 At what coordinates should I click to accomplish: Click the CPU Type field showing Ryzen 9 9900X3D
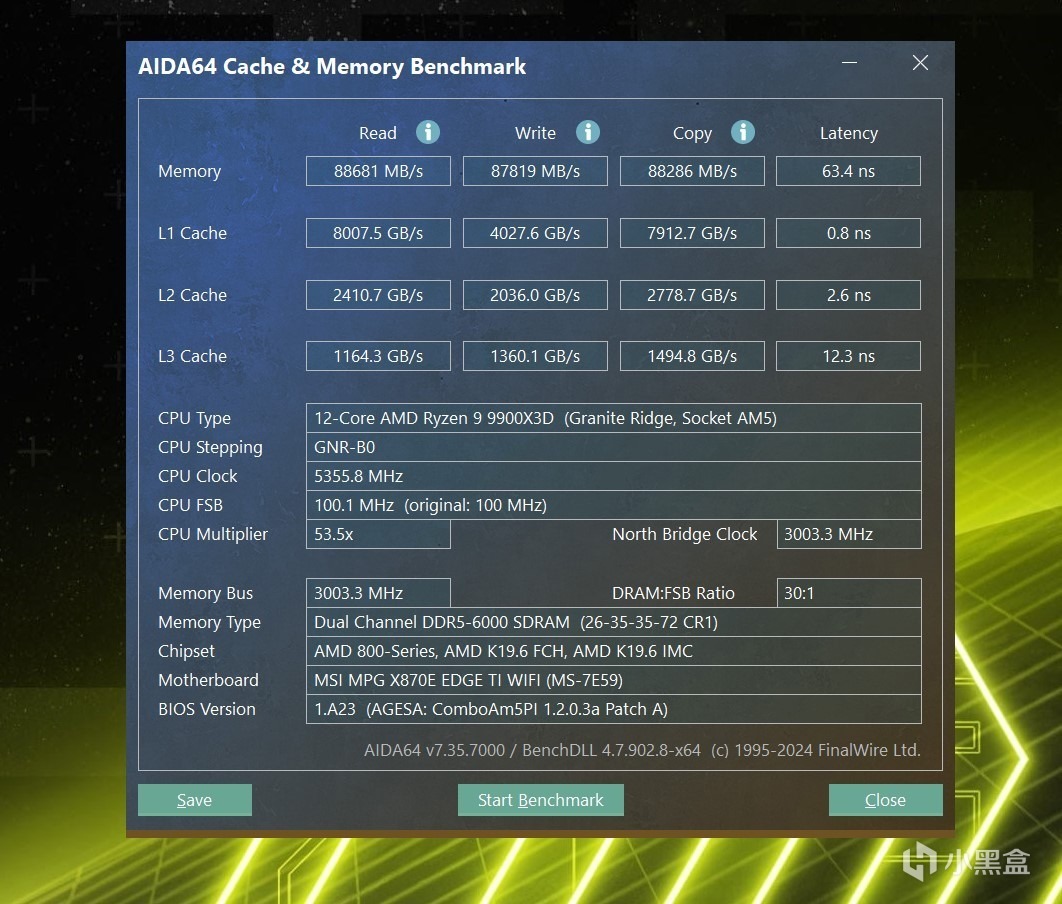[x=614, y=418]
